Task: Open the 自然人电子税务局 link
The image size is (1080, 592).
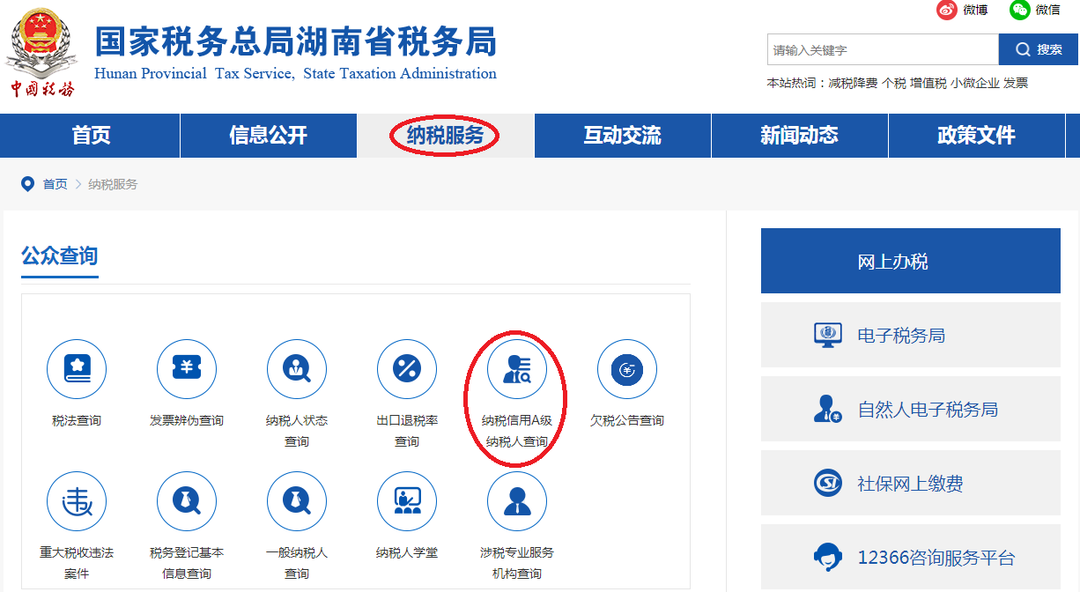Action: pos(911,409)
